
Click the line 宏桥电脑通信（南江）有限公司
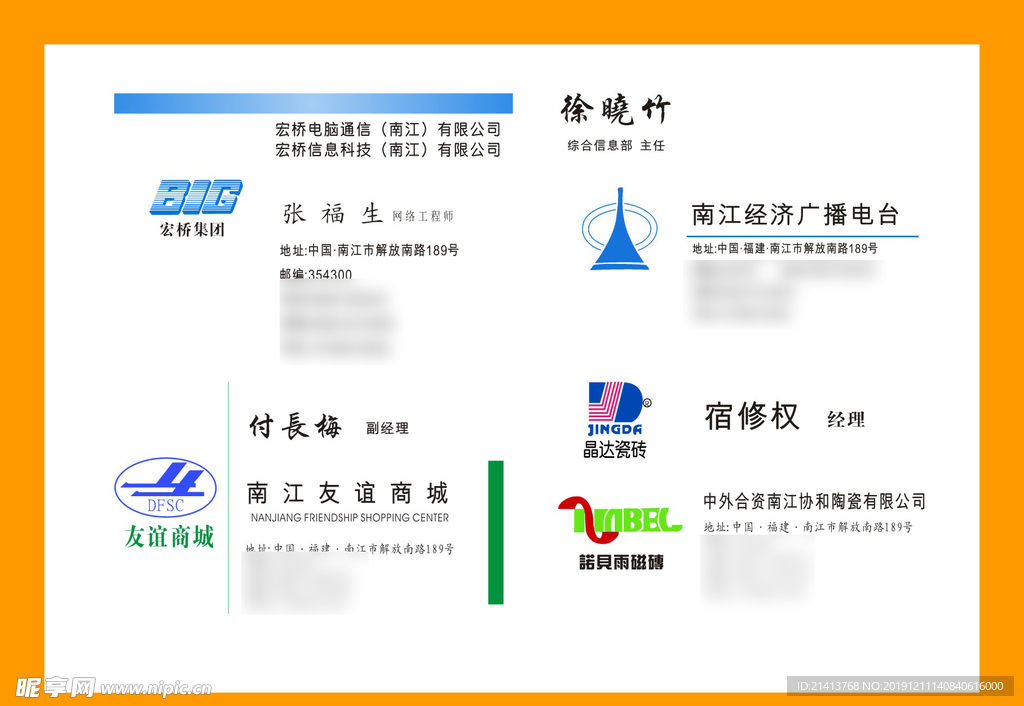click(x=388, y=129)
